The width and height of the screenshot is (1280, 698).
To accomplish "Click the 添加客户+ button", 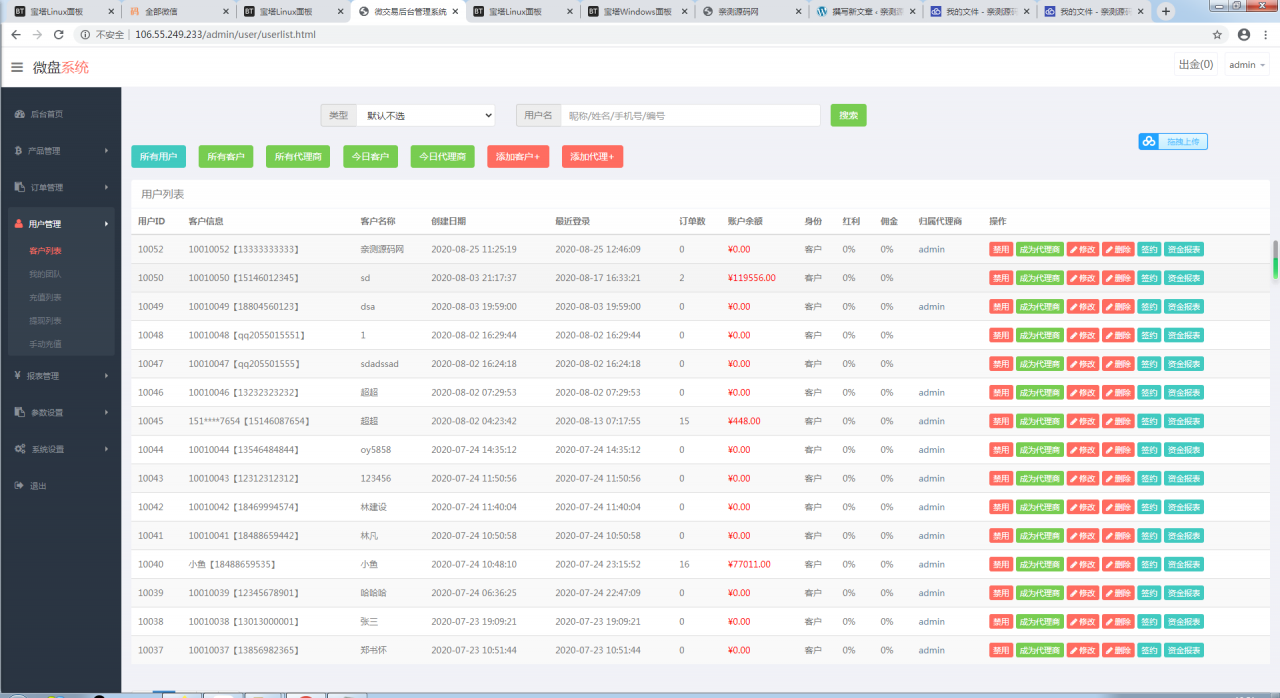I will (x=518, y=157).
